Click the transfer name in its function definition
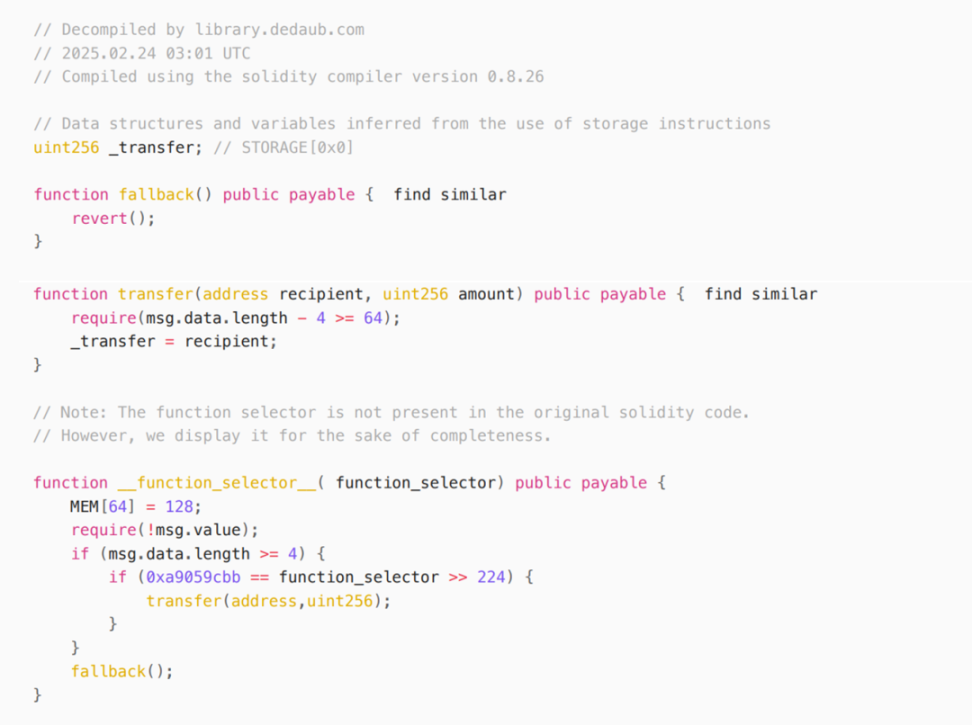972x725 pixels. (x=156, y=294)
